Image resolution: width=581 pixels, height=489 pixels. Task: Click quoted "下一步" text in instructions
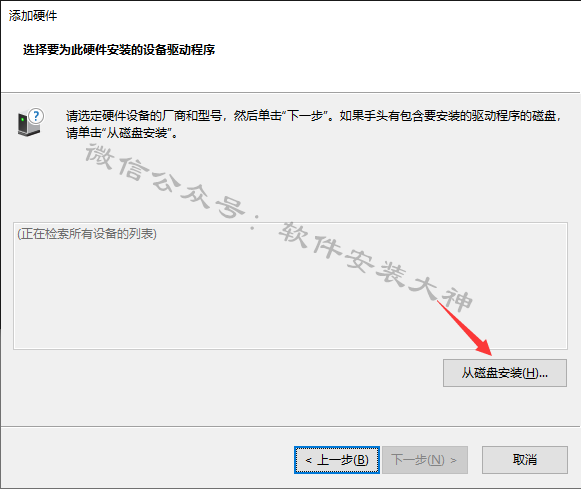coord(302,116)
